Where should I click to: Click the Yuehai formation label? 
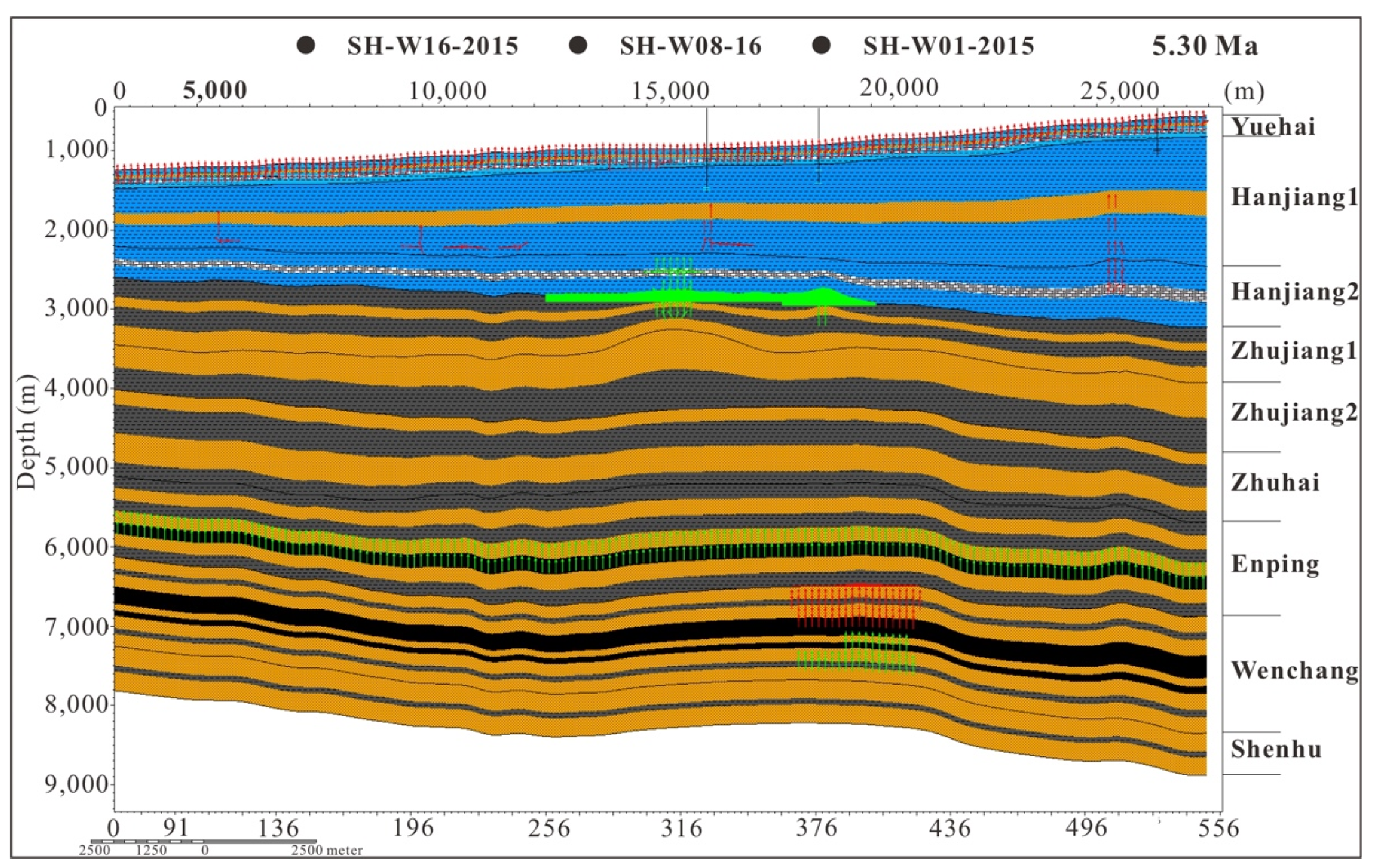click(1273, 127)
